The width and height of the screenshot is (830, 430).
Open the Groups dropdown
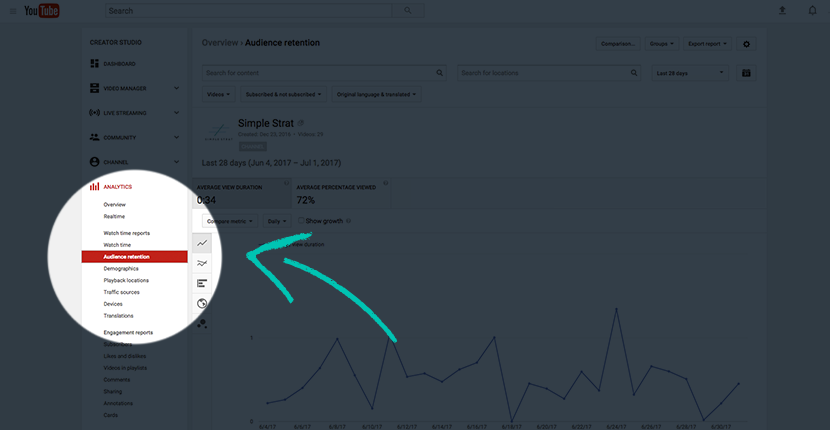(662, 44)
